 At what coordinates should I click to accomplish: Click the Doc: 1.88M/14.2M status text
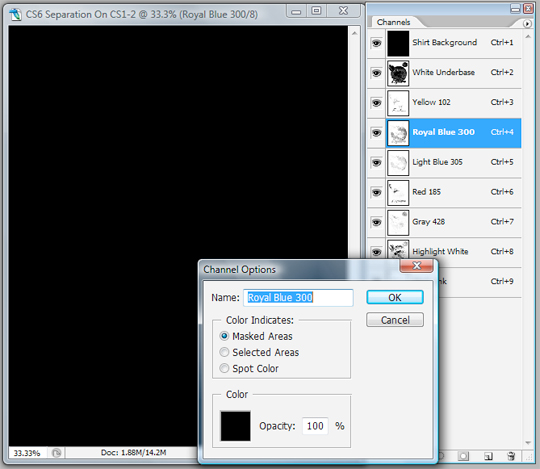133,452
